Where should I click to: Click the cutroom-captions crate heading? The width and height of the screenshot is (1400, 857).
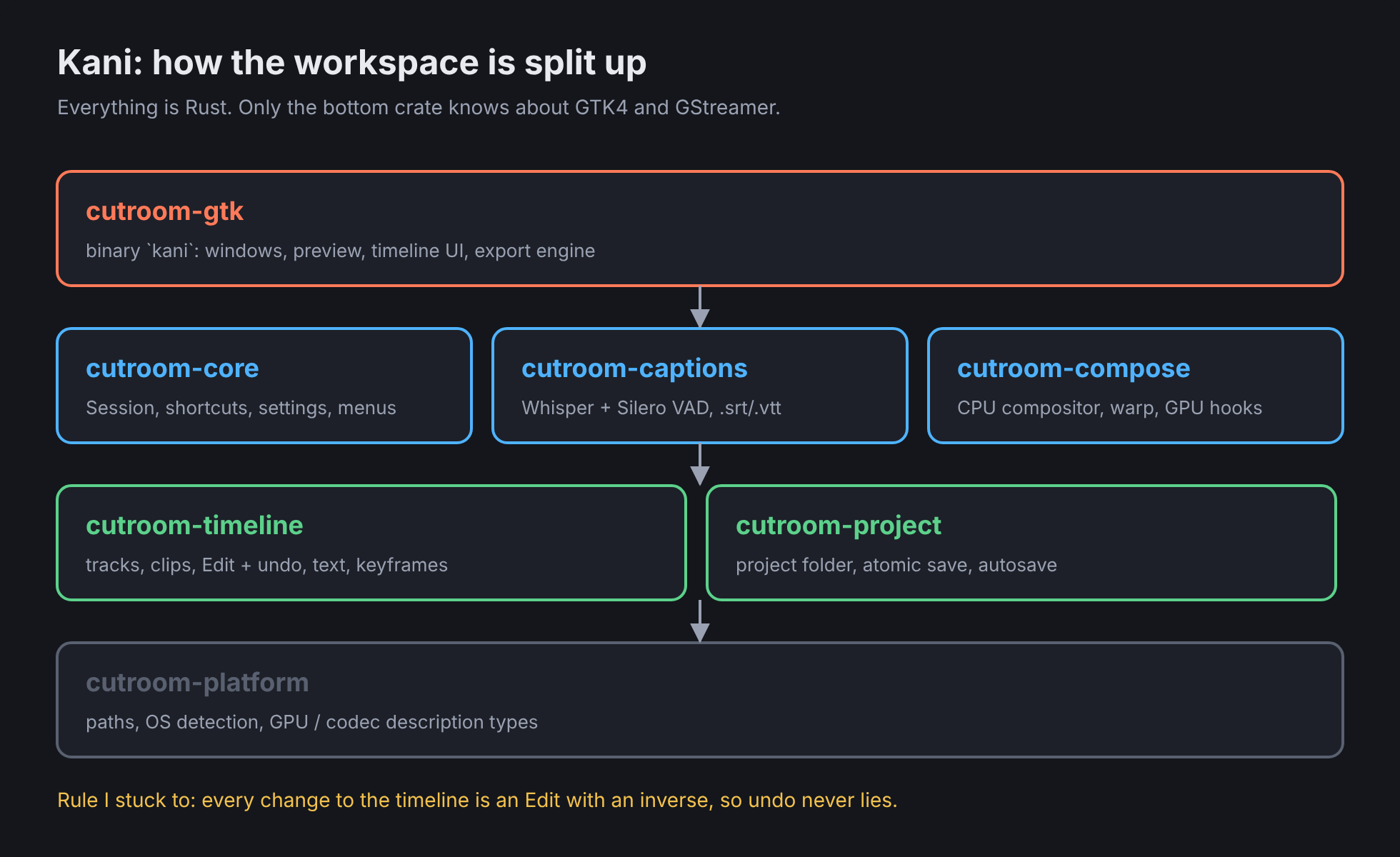pyautogui.click(x=634, y=369)
